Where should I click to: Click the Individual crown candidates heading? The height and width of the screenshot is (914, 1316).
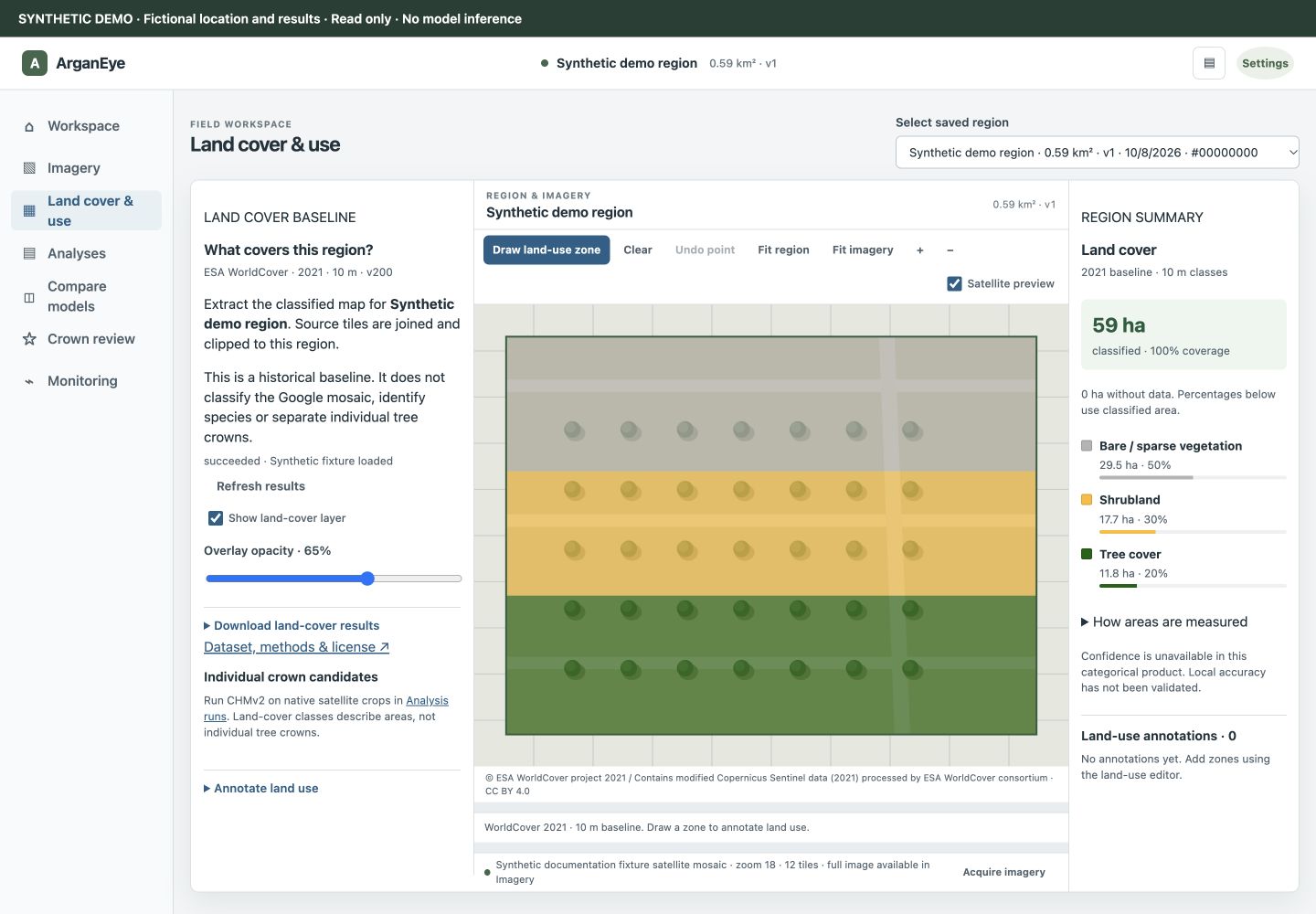291,677
